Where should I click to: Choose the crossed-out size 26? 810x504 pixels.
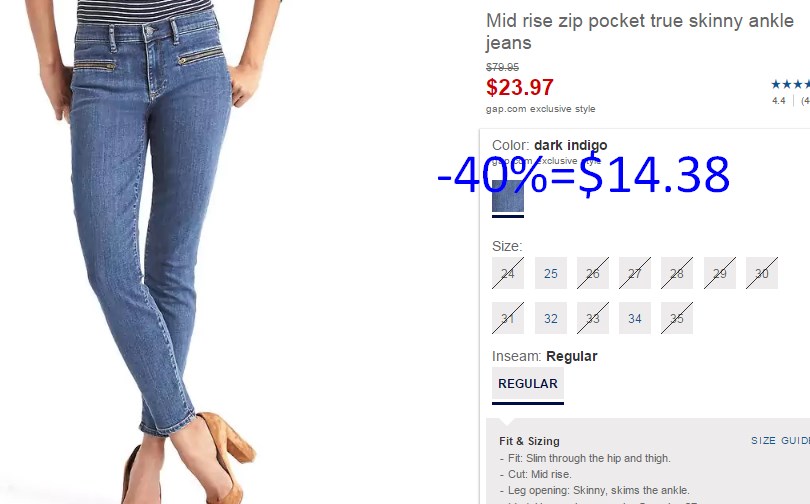pos(593,273)
